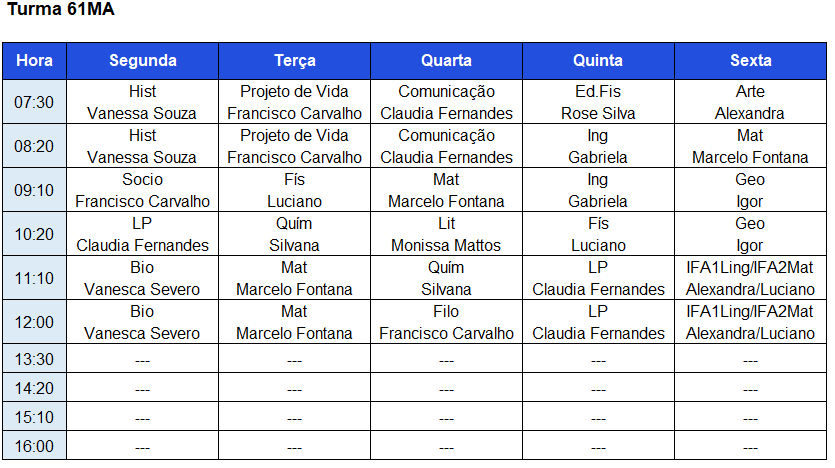Select the LP Claudia Fernandes cell on Segunda

click(x=142, y=234)
